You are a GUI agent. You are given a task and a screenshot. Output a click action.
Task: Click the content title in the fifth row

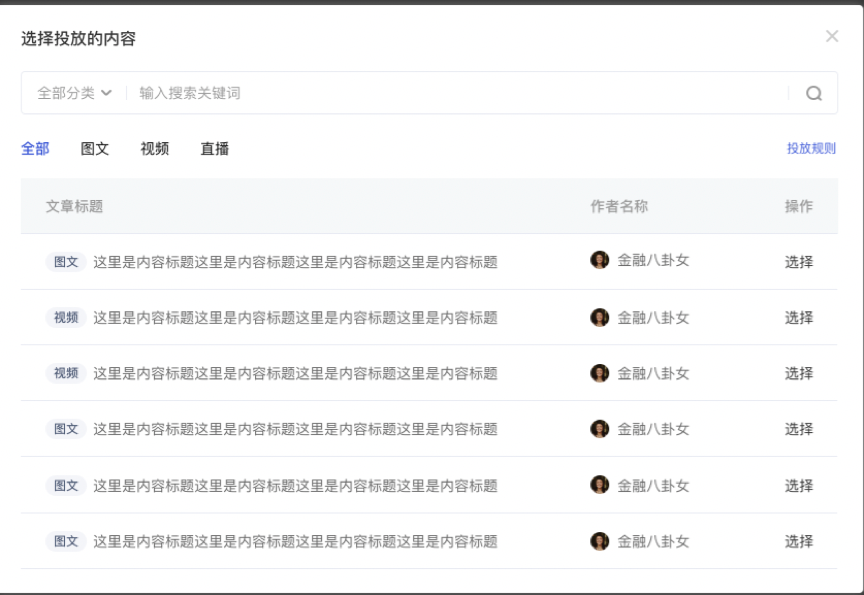point(295,485)
